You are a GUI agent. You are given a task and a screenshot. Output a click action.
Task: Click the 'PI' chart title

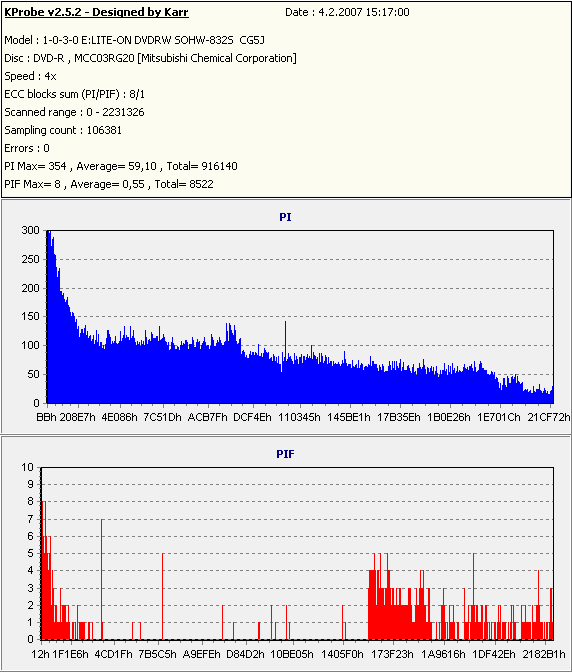pos(285,217)
